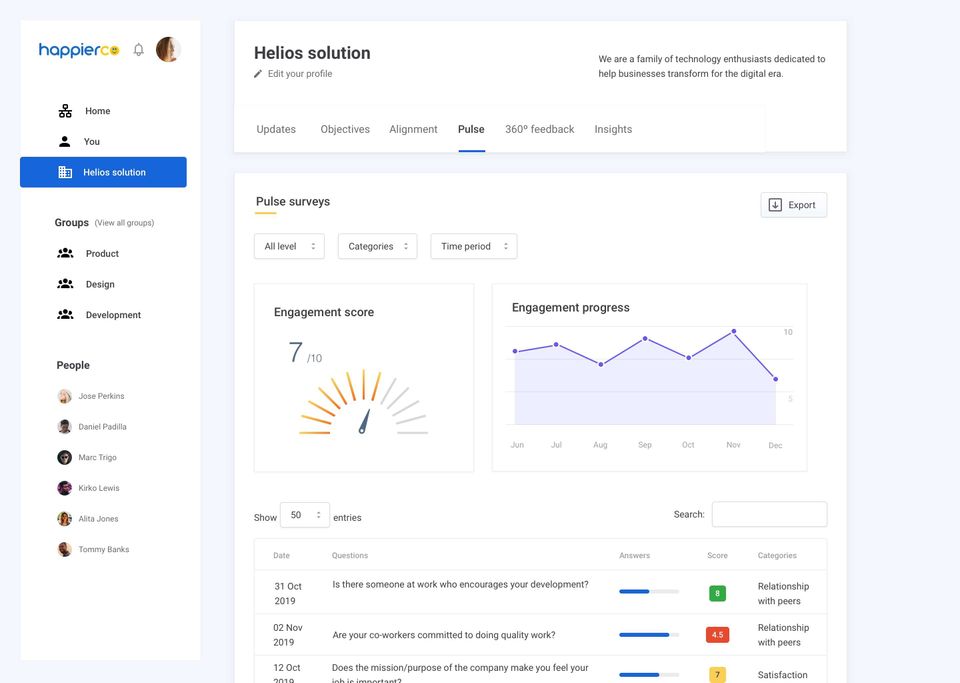Open the Product group label
Viewport: 960px width, 683px height.
click(x=102, y=253)
